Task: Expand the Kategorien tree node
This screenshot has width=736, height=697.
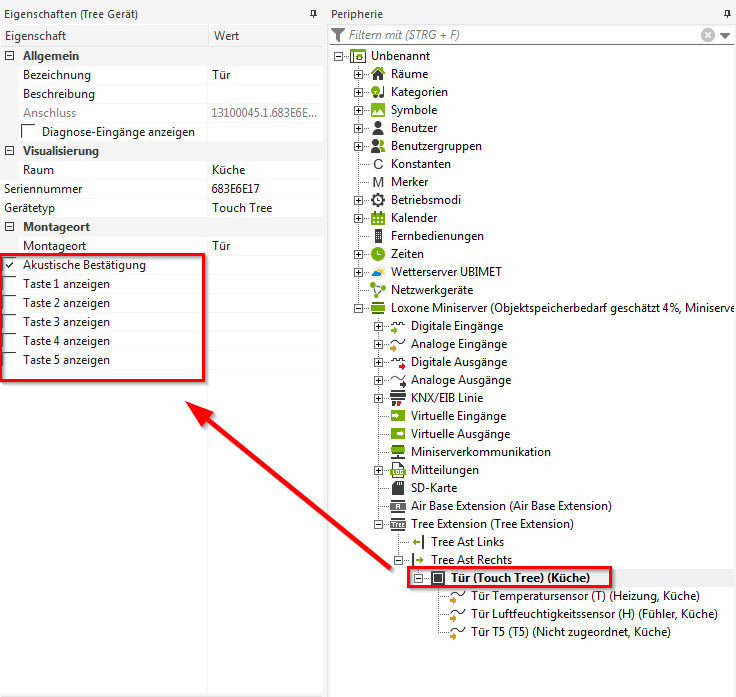Action: [358, 92]
